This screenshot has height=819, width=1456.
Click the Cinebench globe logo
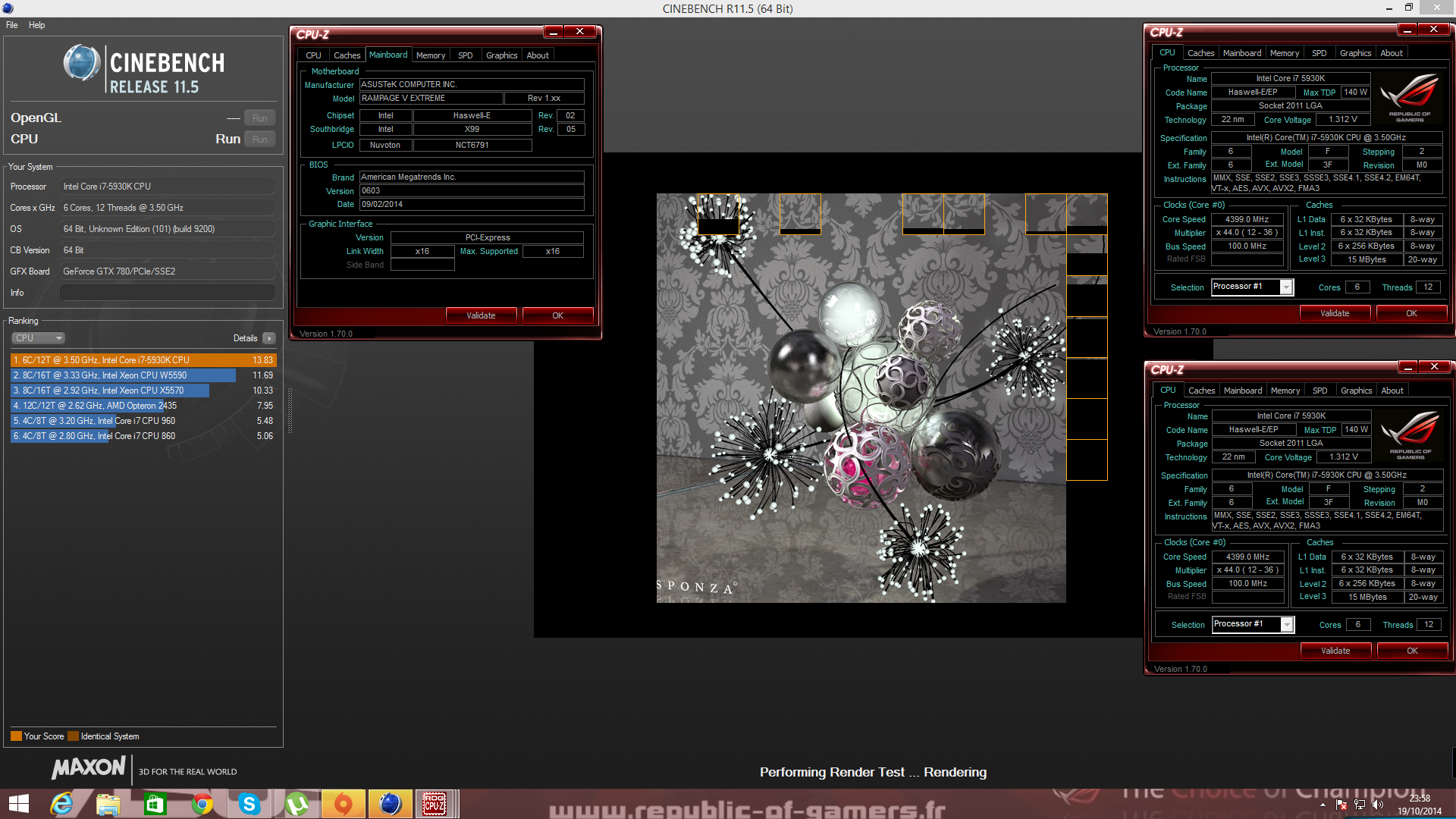click(82, 63)
